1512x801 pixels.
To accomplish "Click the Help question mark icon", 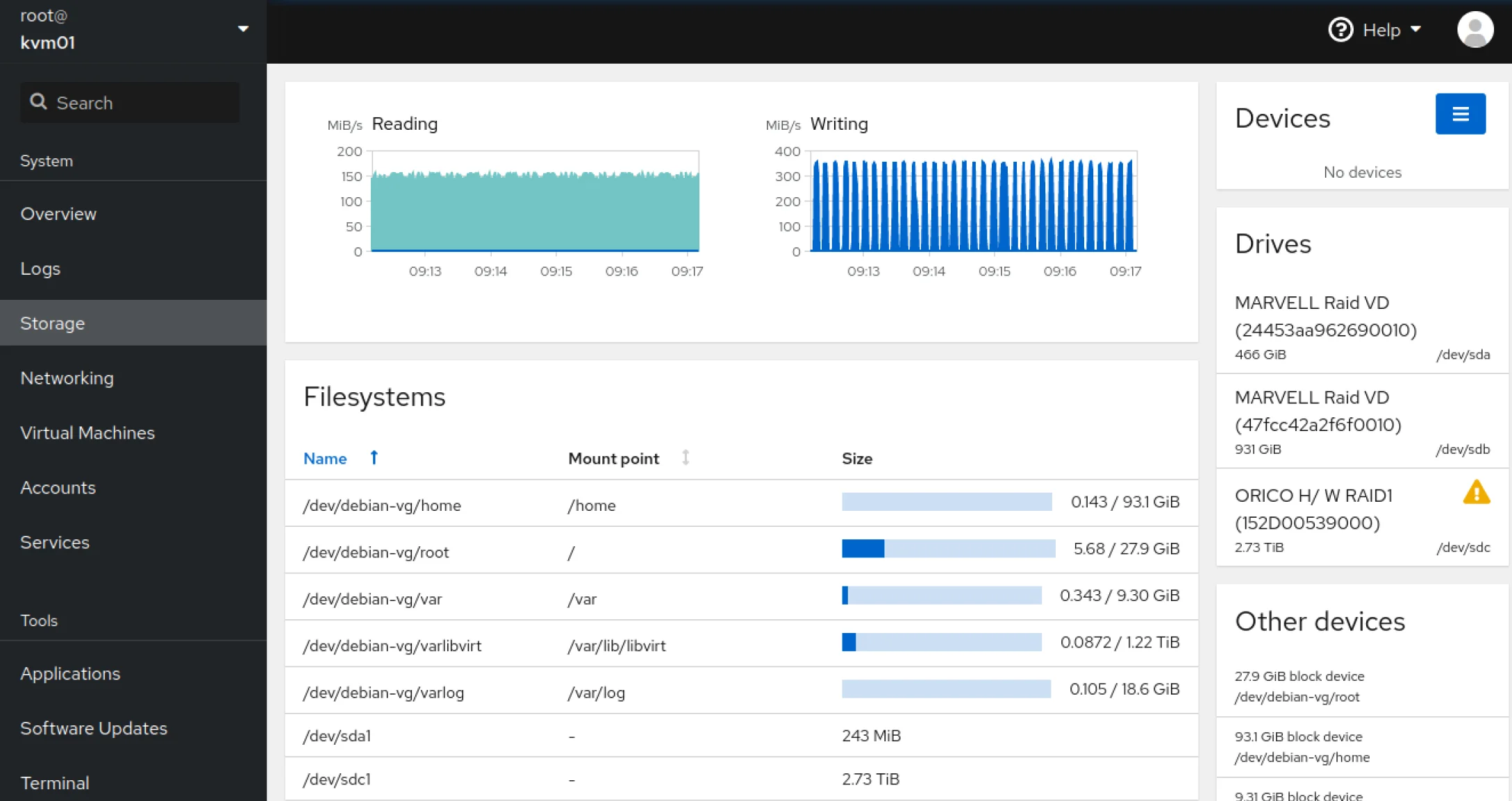I will (1340, 30).
